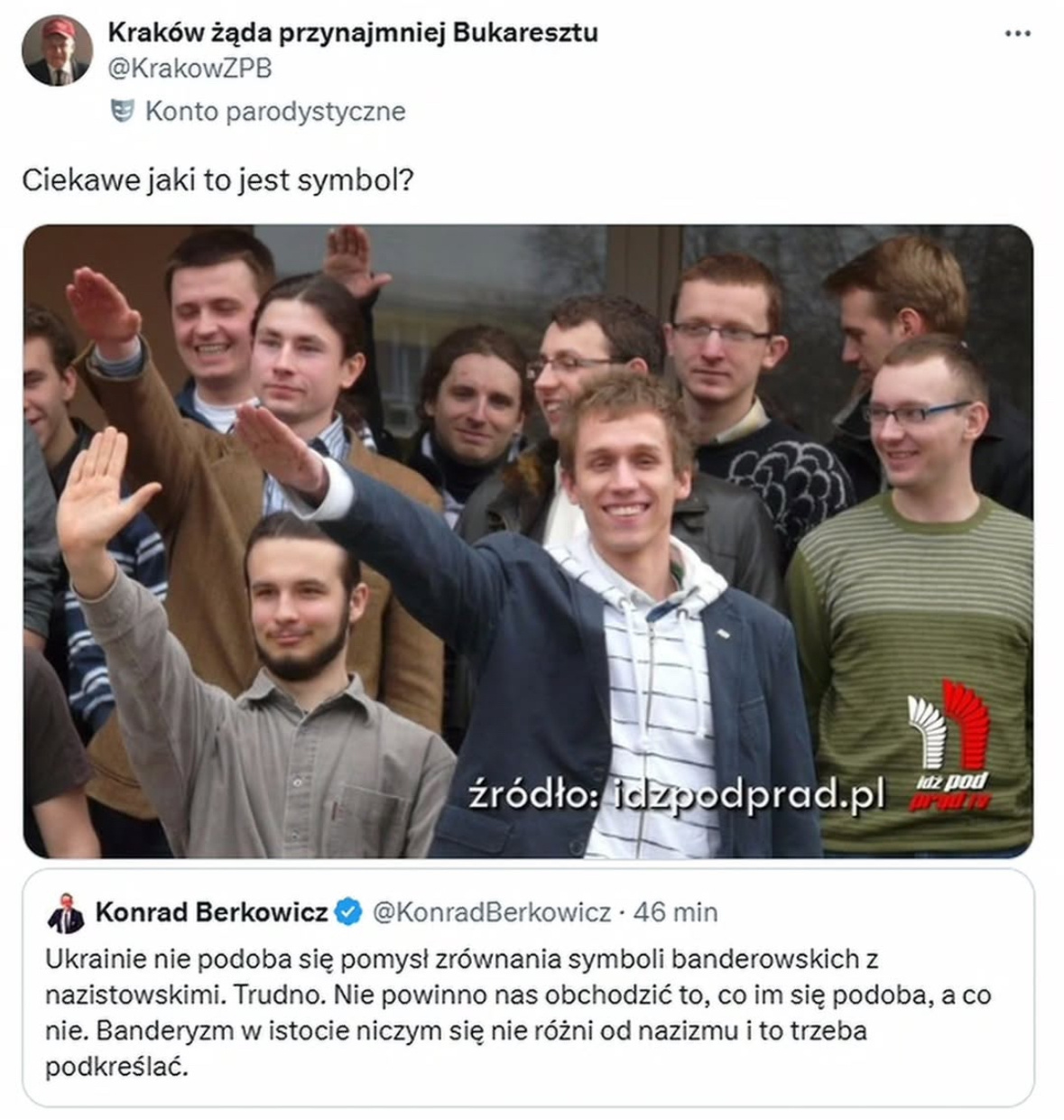Open the three-dot more options menu
This screenshot has height=1120, width=1064.
tap(1017, 33)
